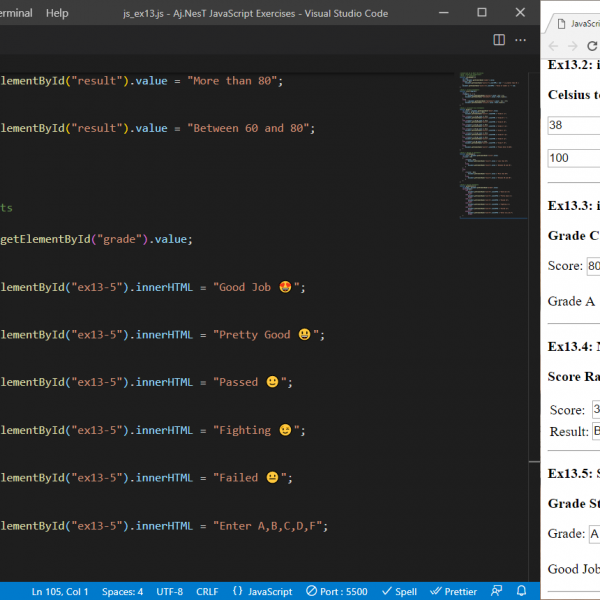The height and width of the screenshot is (600, 600).
Task: Click the browser back arrow
Action: pyautogui.click(x=555, y=46)
